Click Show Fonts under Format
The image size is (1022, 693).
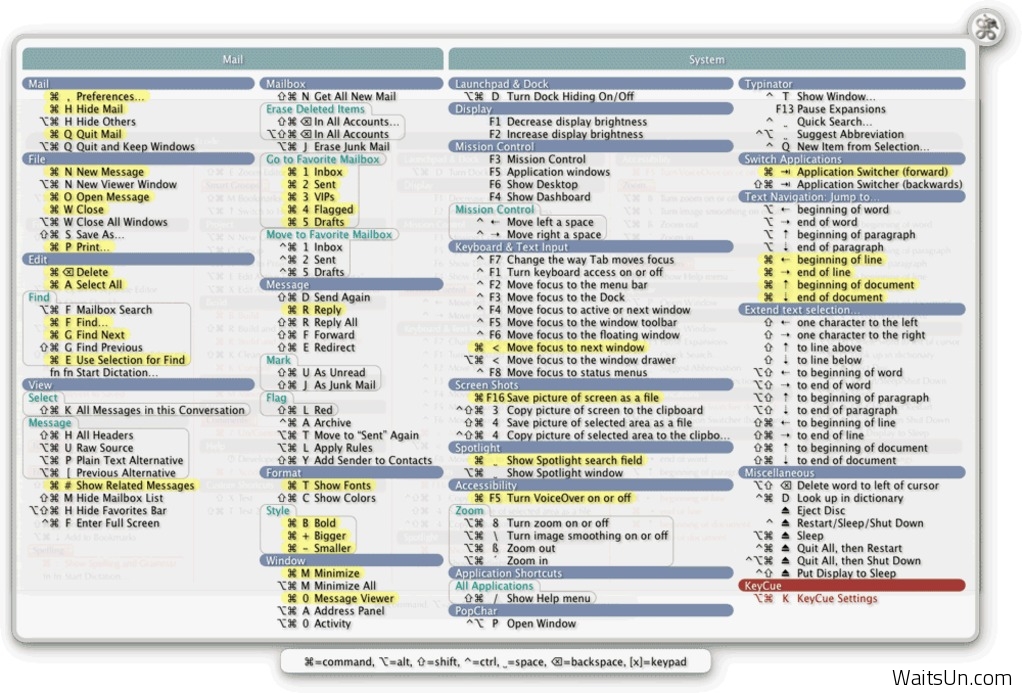pos(342,485)
